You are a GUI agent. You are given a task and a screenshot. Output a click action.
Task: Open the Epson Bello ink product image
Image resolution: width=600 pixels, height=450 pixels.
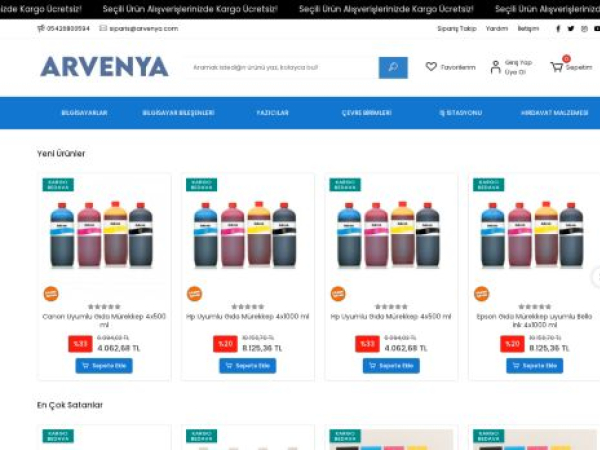pos(532,234)
